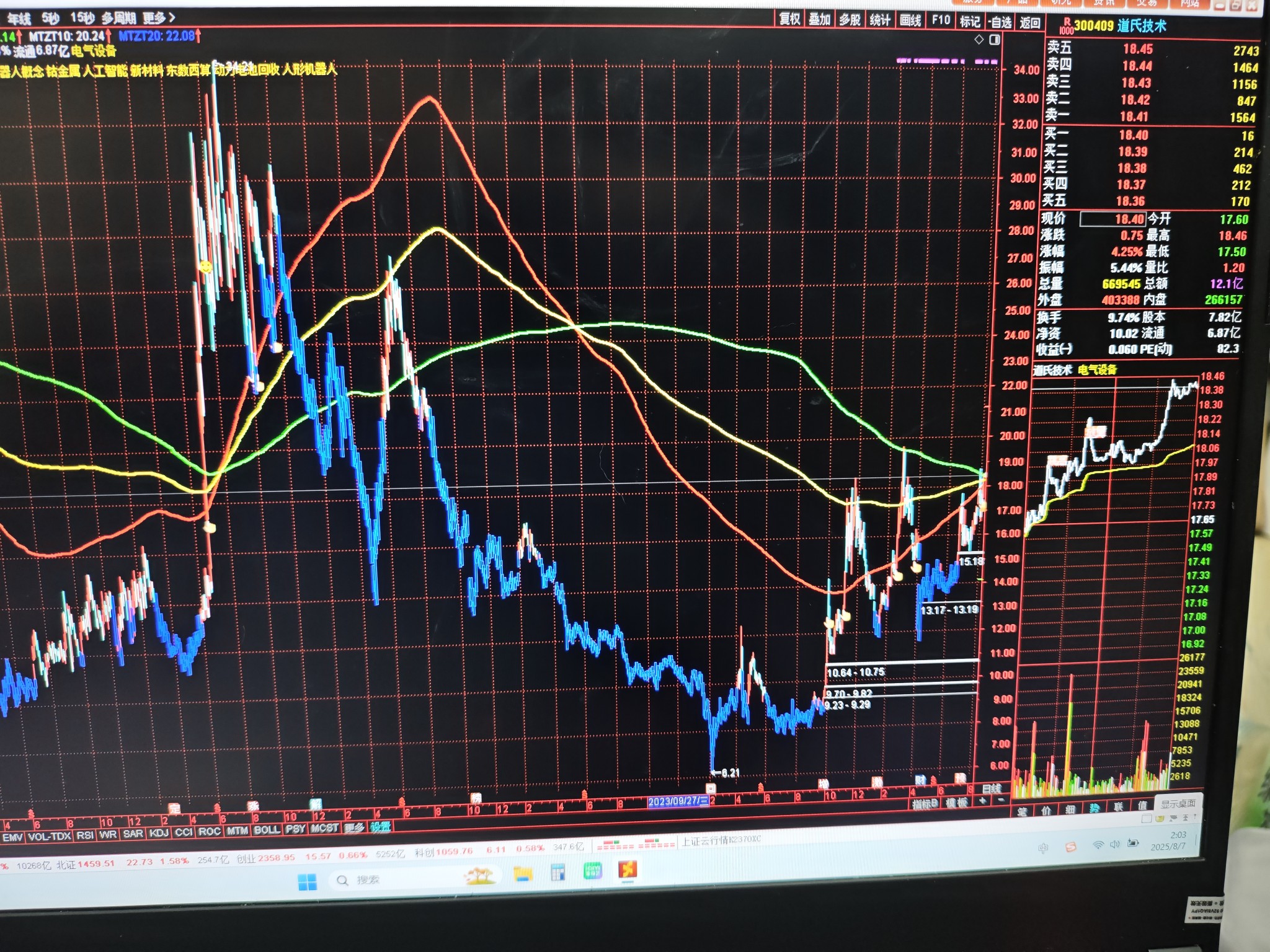The image size is (1270, 952).
Task: Click the 人形机器人 concept tag
Action: (309, 69)
